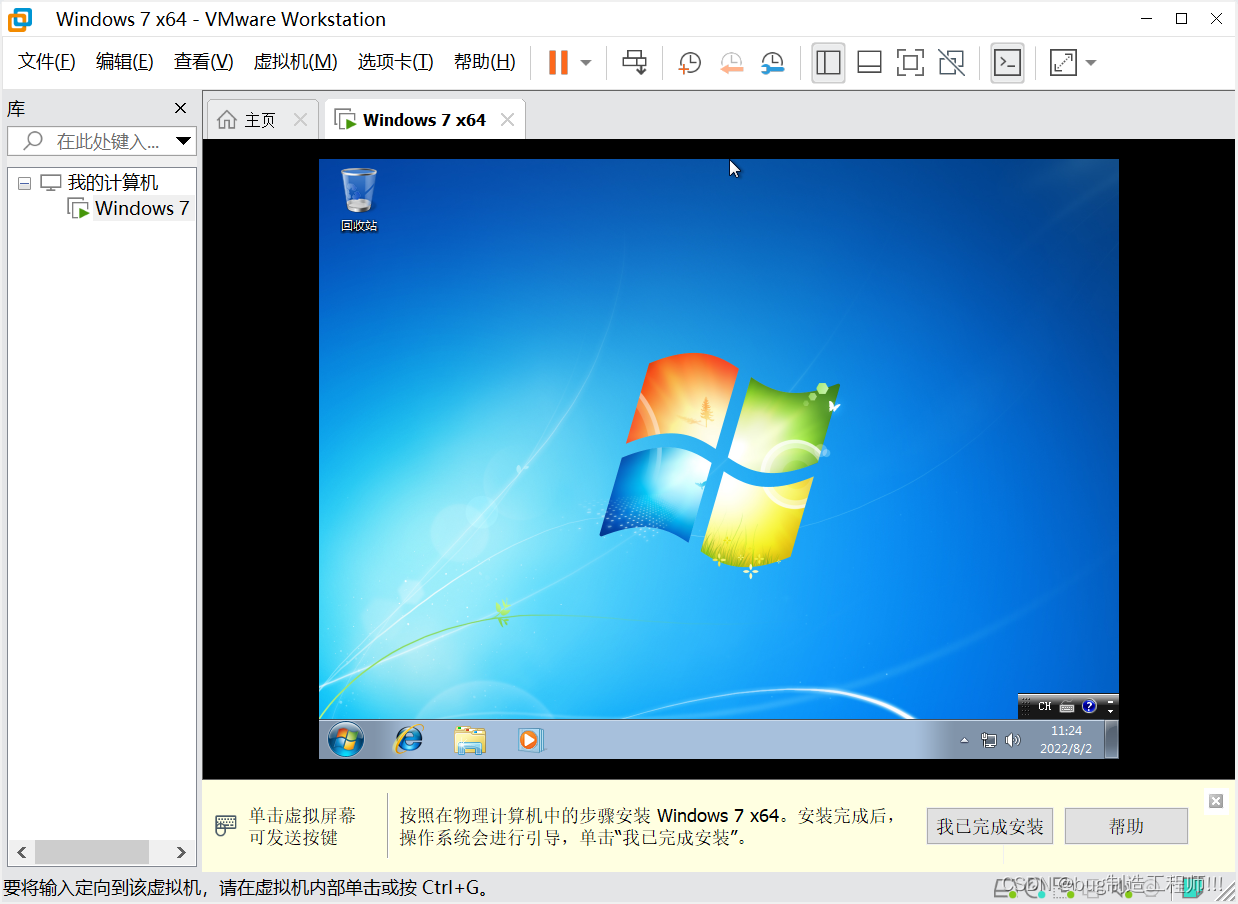1238x904 pixels.
Task: Collapse the 我的计算机 tree node
Action: pyautogui.click(x=24, y=183)
